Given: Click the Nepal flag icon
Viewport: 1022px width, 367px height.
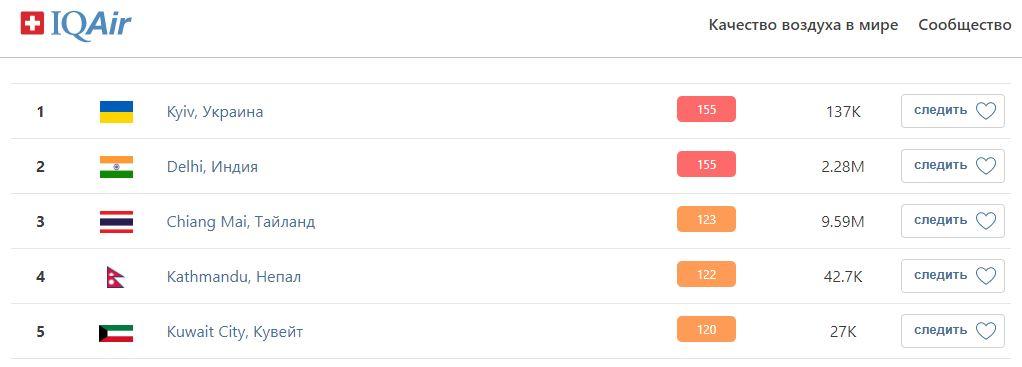Looking at the screenshot, I should (115, 277).
